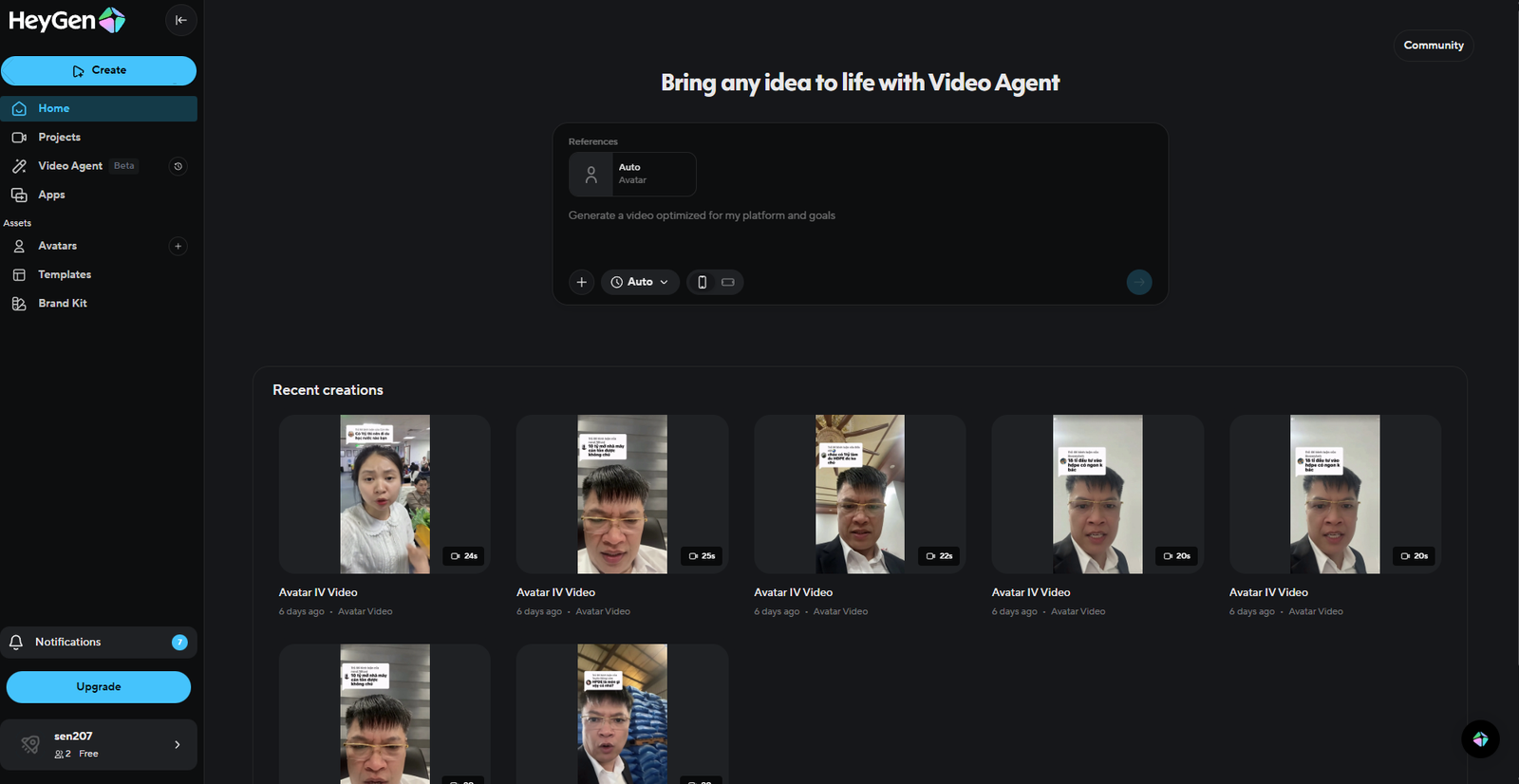
Task: Open Templates from sidebar
Action: click(x=65, y=274)
